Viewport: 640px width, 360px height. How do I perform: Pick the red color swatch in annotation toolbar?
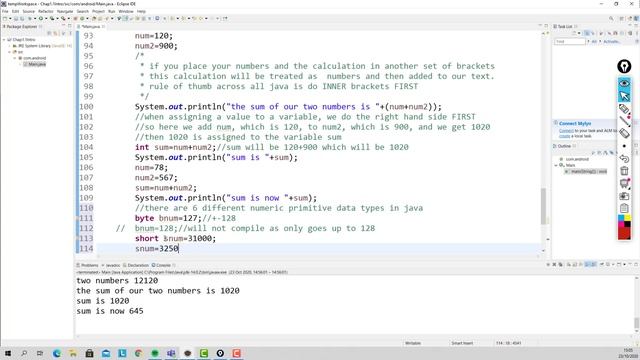click(x=624, y=233)
